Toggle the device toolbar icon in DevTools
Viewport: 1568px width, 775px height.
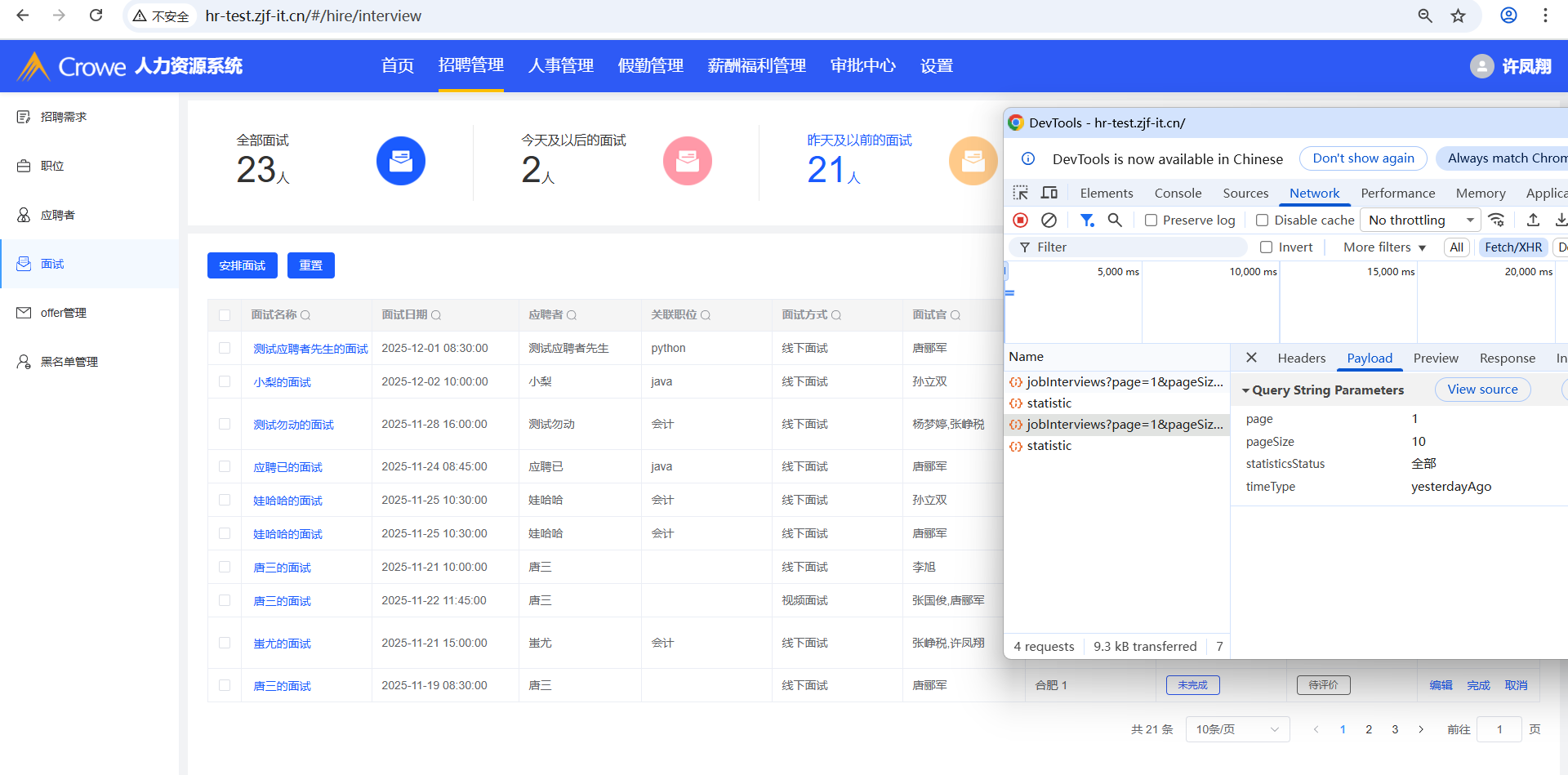(x=1049, y=193)
